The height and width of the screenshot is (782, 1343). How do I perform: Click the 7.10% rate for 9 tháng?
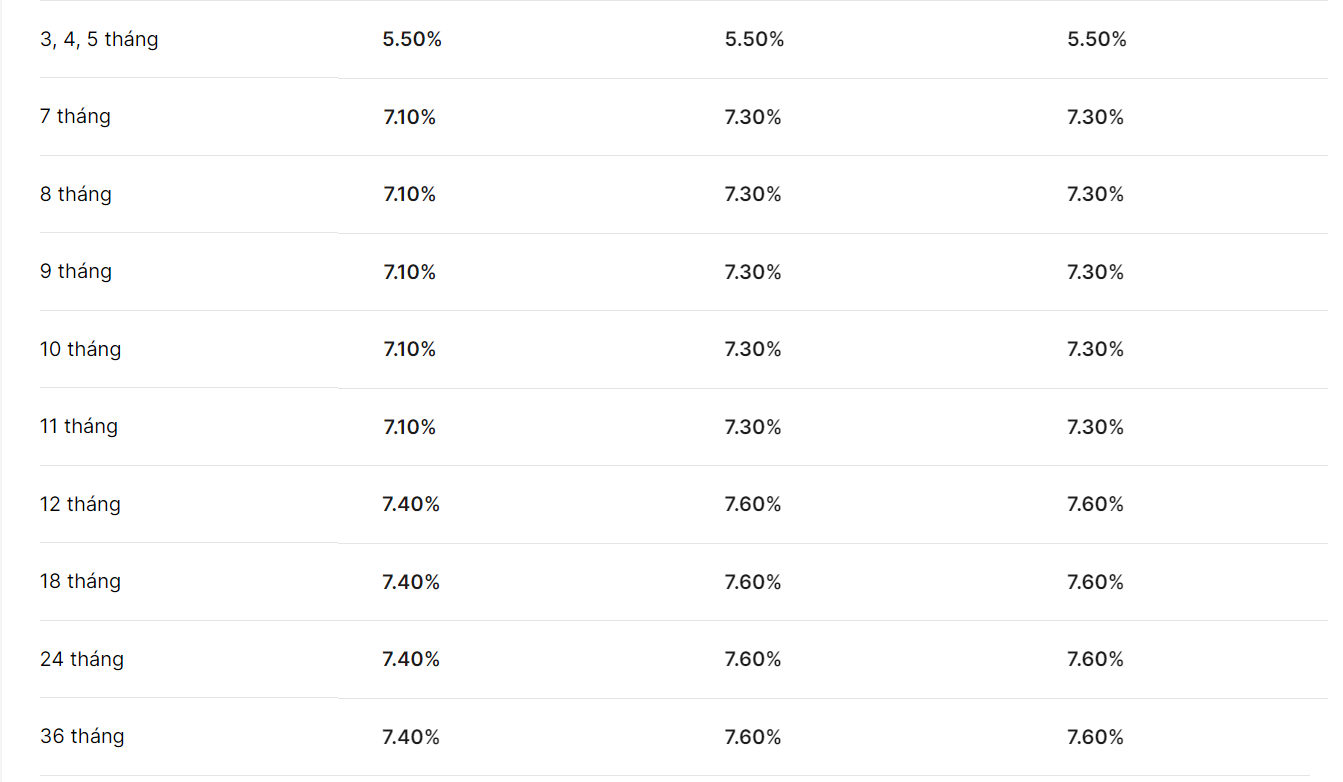pyautogui.click(x=410, y=272)
